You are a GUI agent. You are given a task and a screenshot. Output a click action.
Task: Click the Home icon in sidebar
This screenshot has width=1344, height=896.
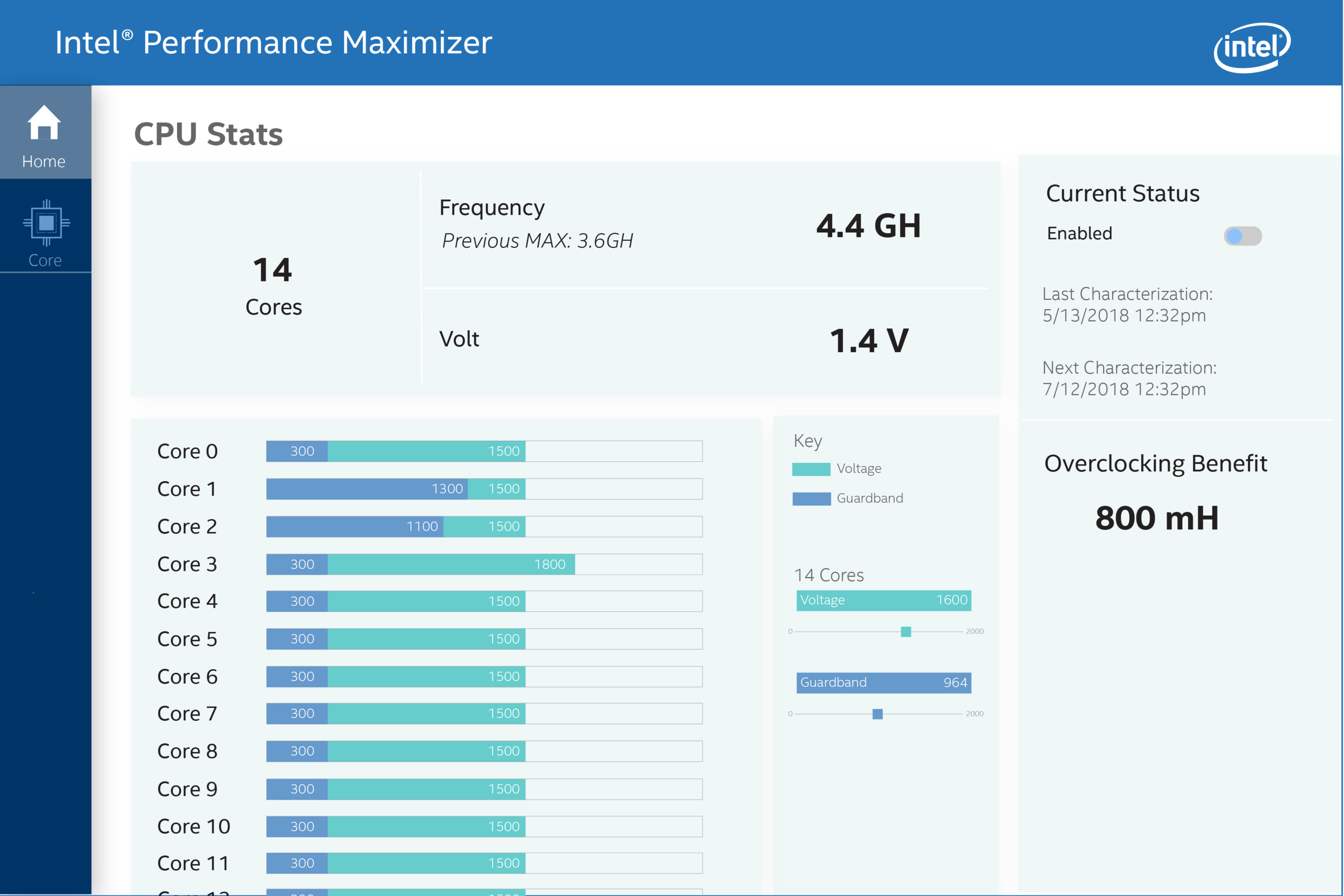coord(44,121)
